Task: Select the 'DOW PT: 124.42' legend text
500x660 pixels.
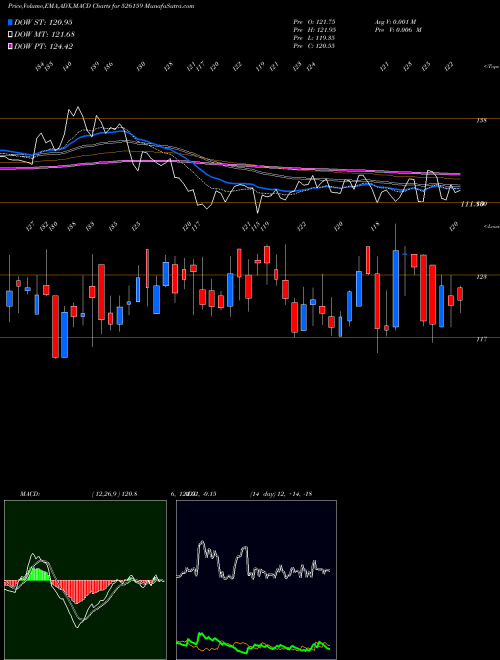Action: tap(44, 46)
